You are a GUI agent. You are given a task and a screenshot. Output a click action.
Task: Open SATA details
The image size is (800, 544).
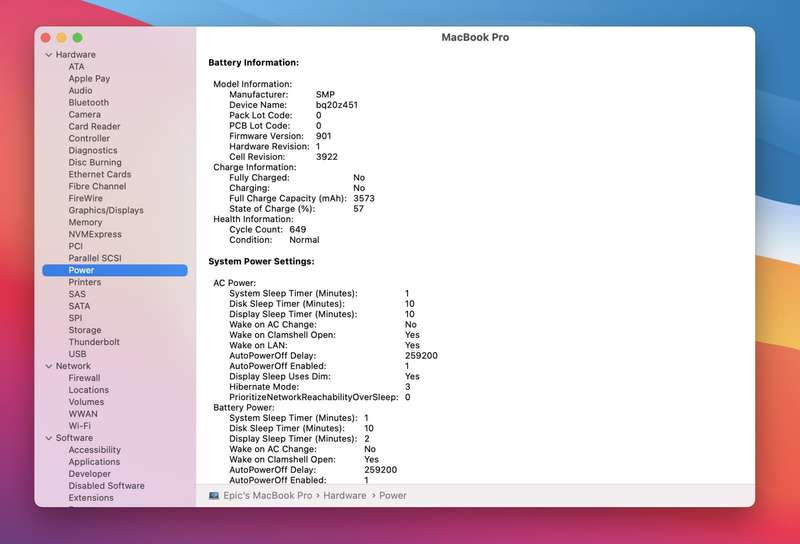79,306
